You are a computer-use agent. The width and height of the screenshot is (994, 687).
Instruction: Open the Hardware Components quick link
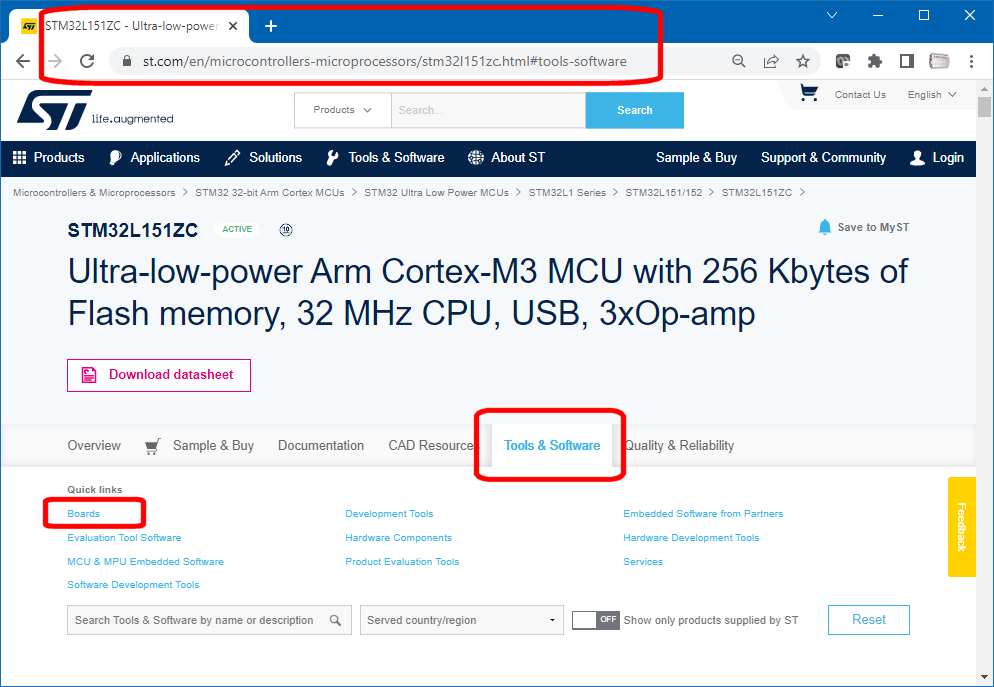pyautogui.click(x=399, y=537)
